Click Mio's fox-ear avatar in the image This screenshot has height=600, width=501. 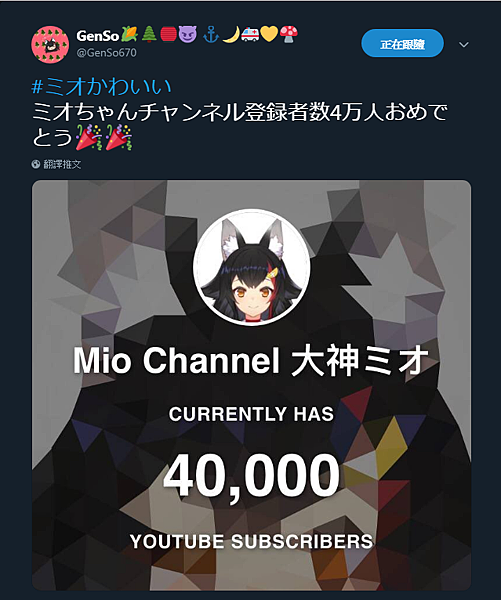(x=251, y=267)
